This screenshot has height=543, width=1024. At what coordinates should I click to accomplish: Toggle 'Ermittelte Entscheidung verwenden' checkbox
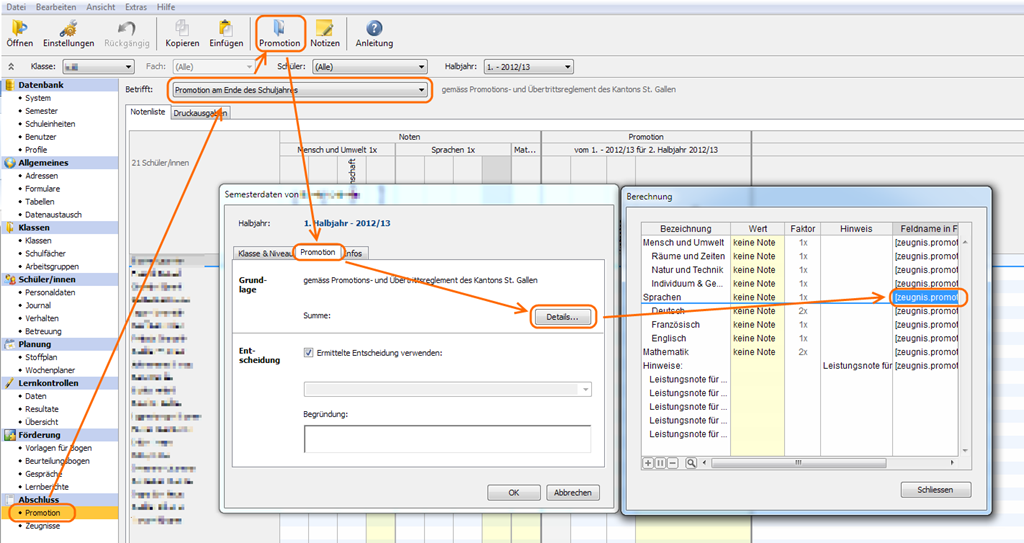pyautogui.click(x=309, y=352)
